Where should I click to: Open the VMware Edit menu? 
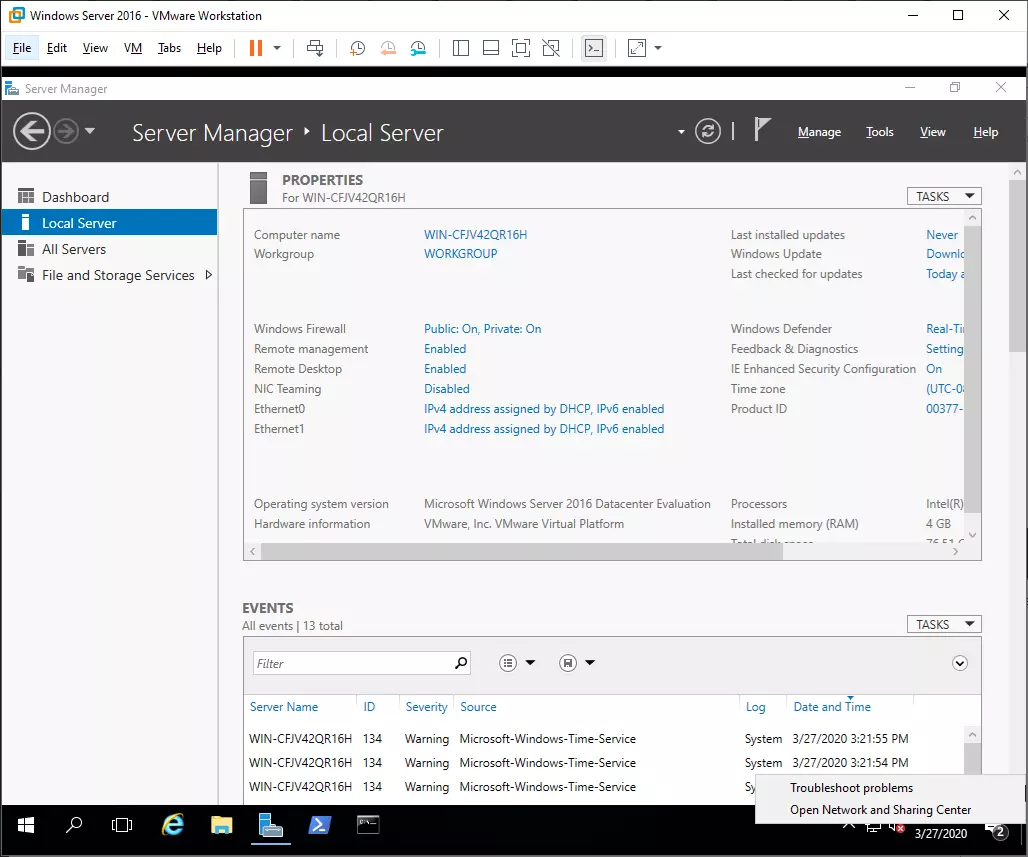pyautogui.click(x=57, y=48)
